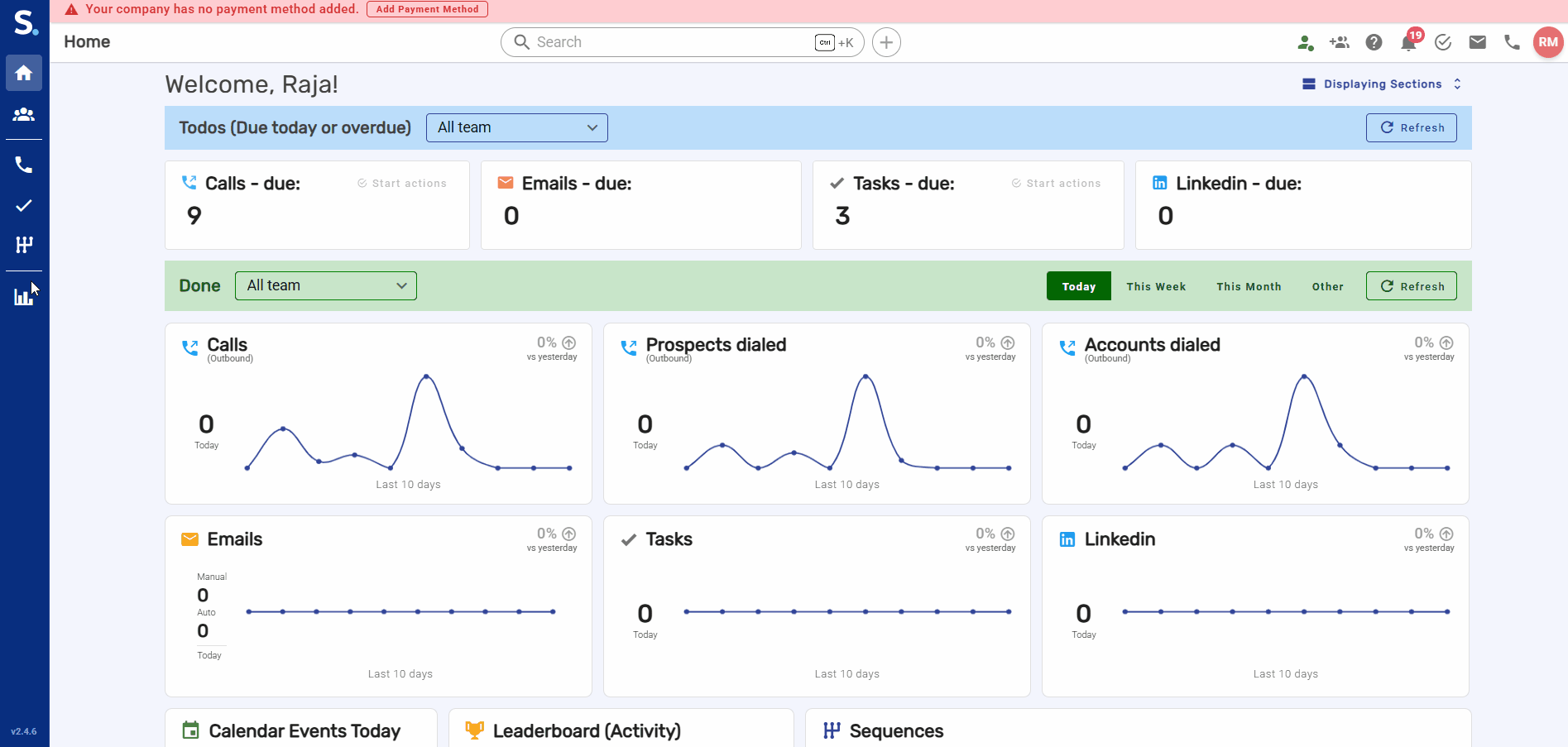This screenshot has width=1568, height=747.
Task: Select the This Week tab
Action: (1156, 286)
